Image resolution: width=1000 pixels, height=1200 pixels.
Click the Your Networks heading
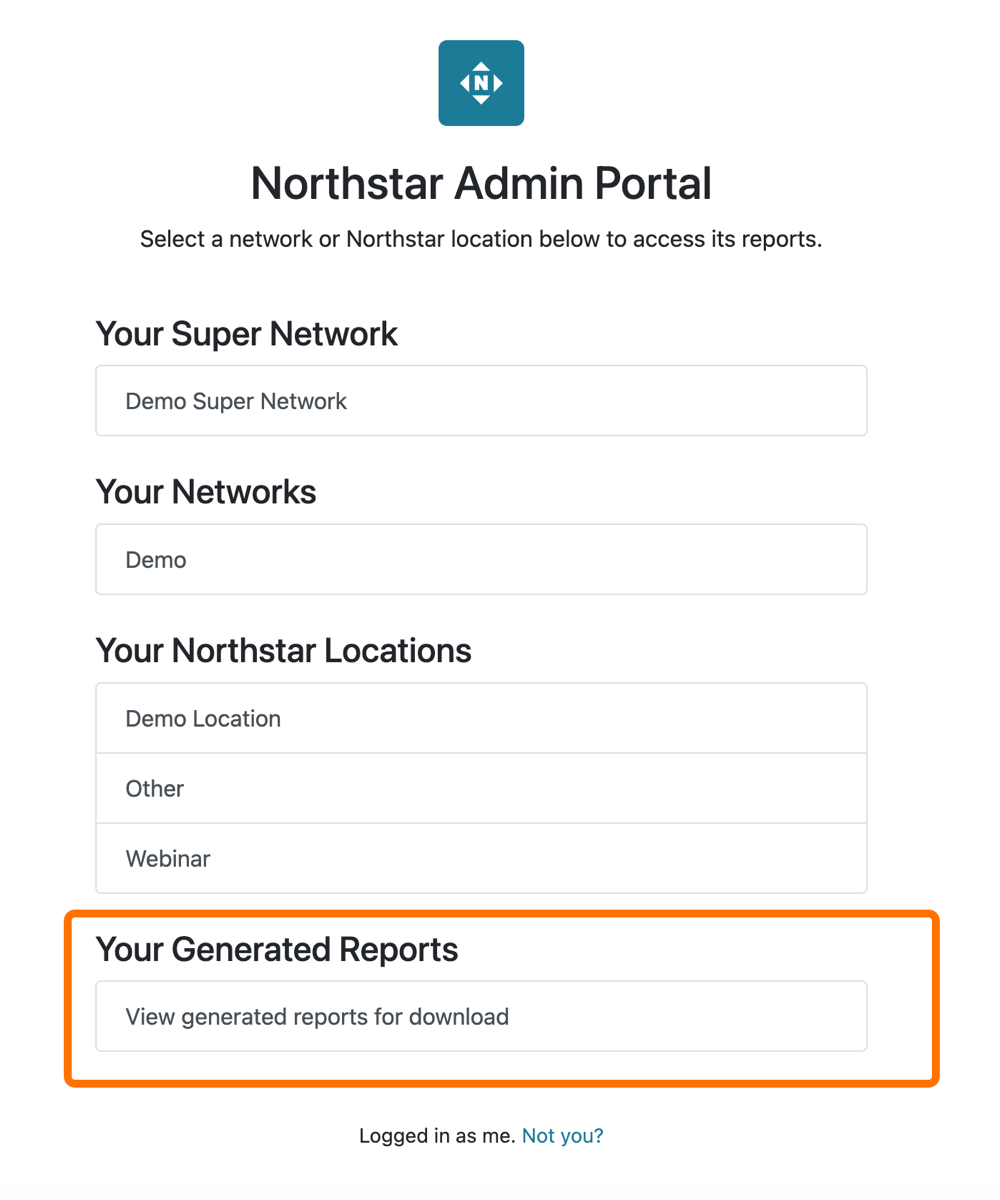point(205,491)
